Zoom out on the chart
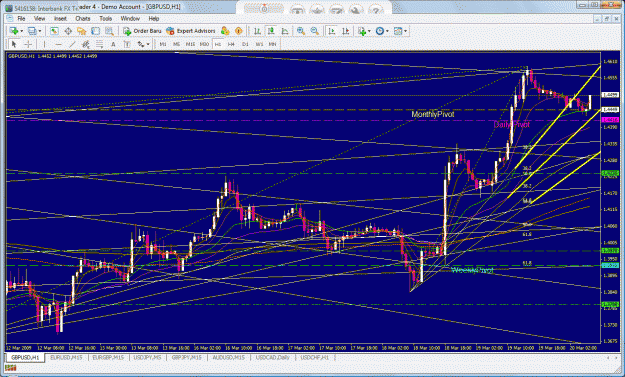 (x=314, y=31)
